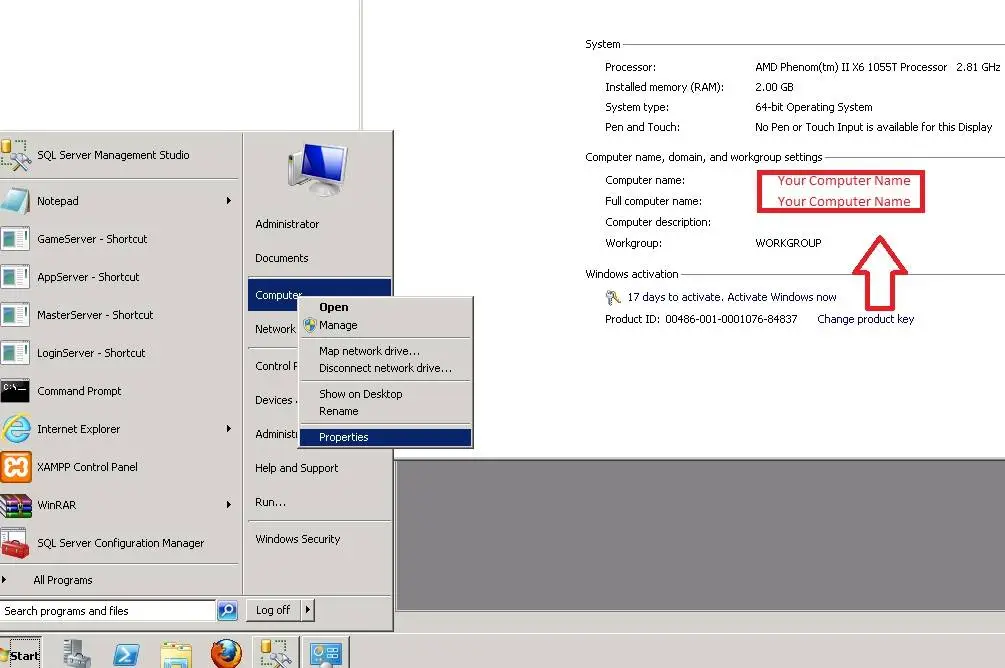Image resolution: width=1005 pixels, height=668 pixels.
Task: Open Run… dialog
Action: (270, 502)
